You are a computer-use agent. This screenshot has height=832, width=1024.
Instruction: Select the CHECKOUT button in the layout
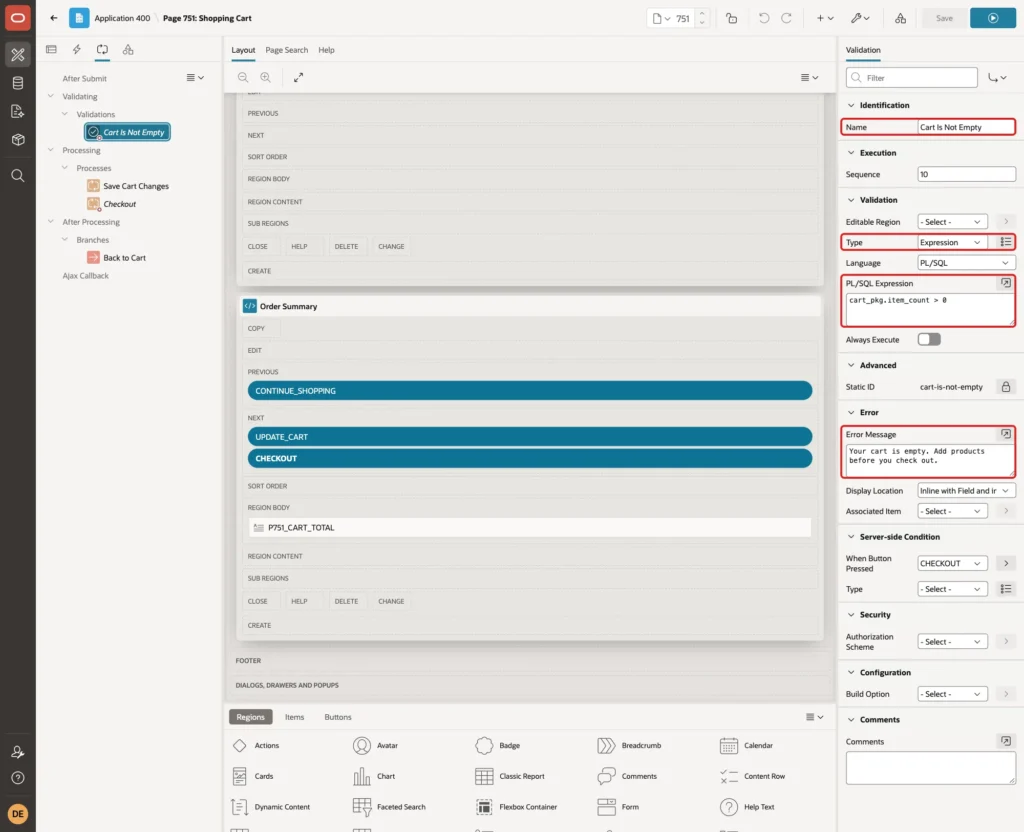(x=530, y=458)
